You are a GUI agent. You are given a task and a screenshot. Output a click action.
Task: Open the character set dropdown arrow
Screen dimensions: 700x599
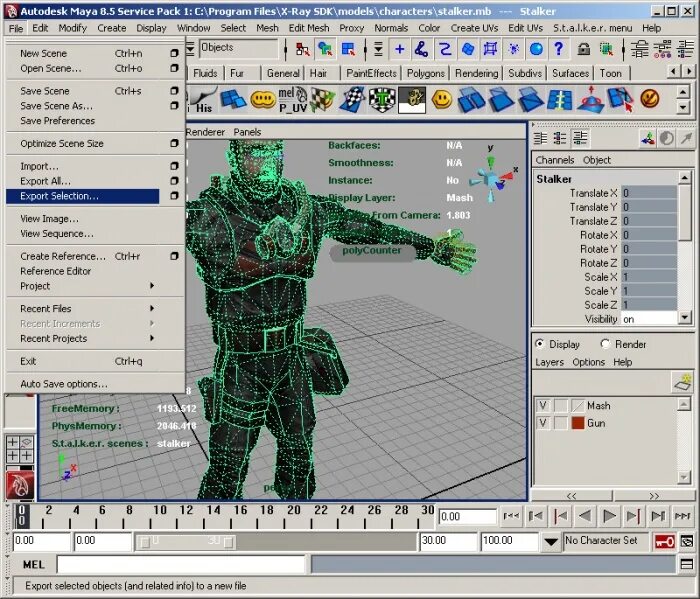point(551,541)
